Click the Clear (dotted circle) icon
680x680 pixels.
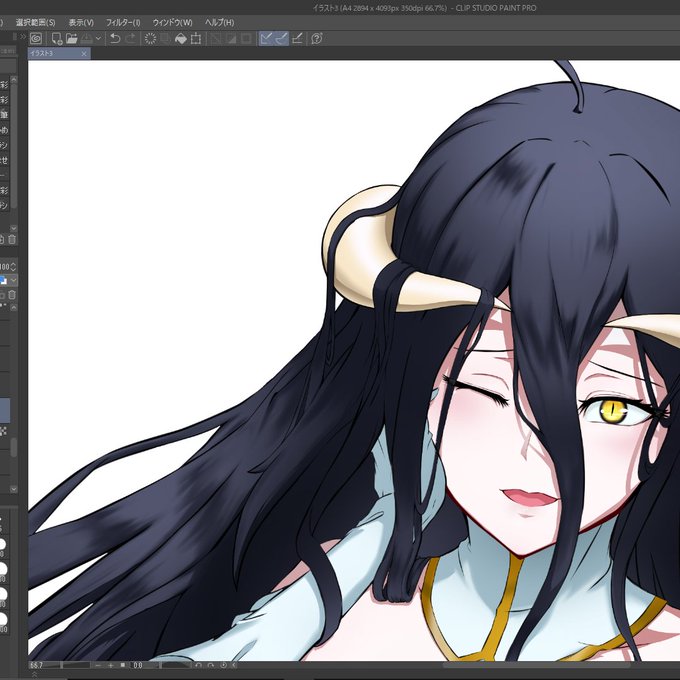150,39
